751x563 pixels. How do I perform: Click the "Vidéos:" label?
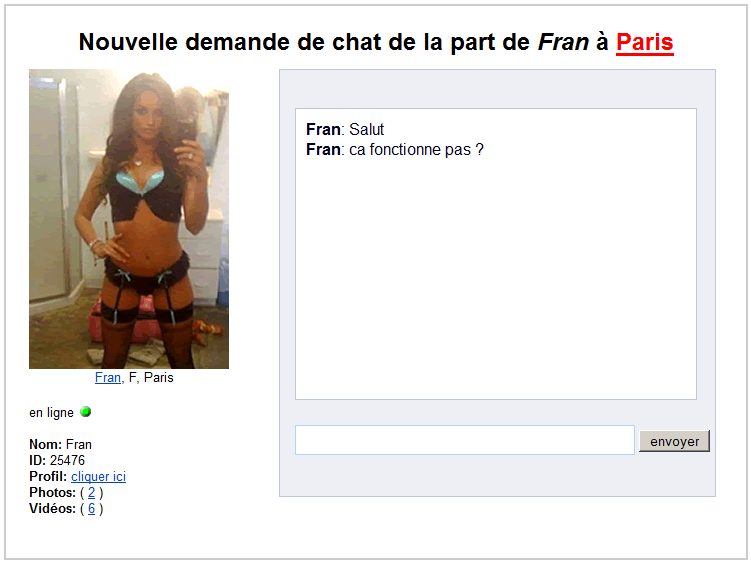tap(53, 508)
